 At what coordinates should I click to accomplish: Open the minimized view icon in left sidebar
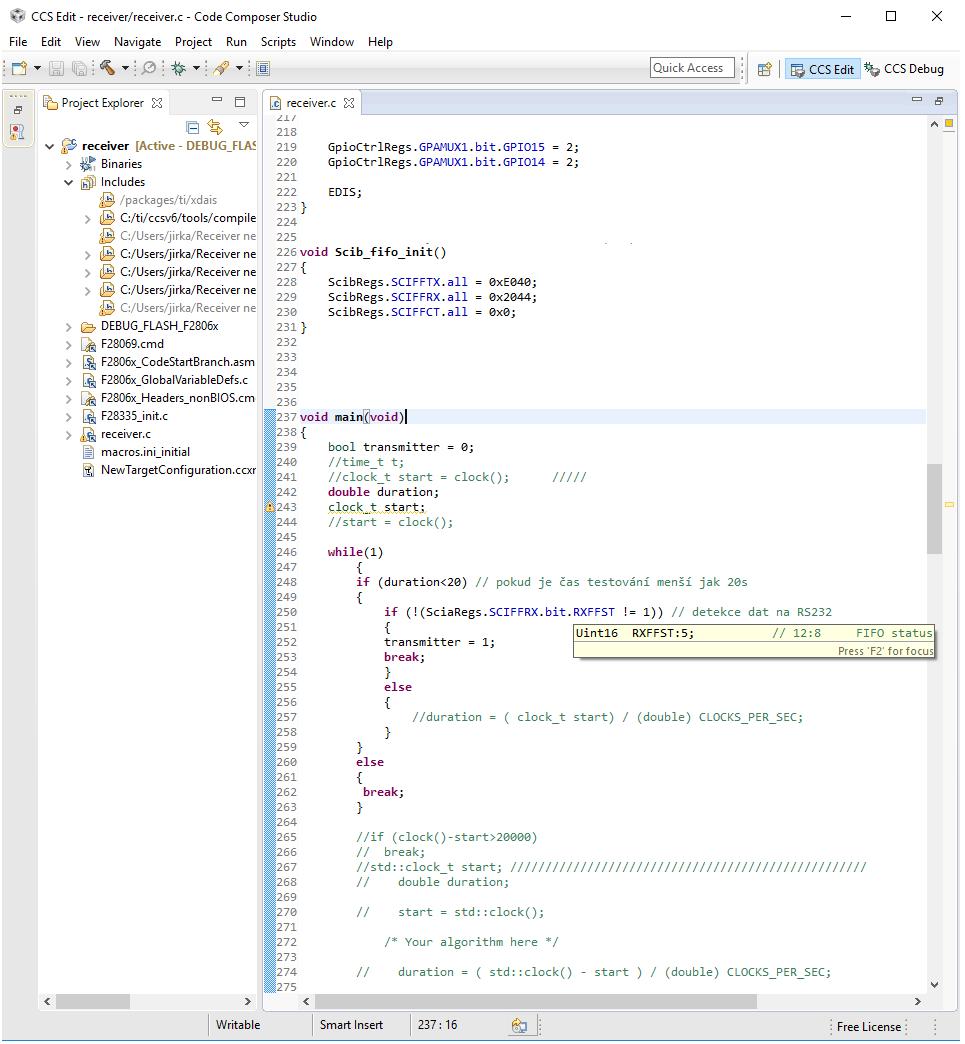[17, 132]
